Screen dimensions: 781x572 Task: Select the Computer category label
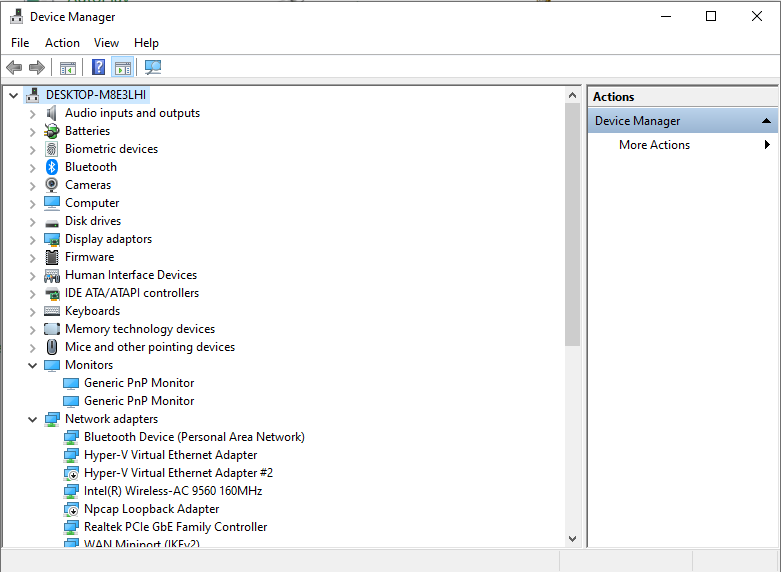(92, 203)
